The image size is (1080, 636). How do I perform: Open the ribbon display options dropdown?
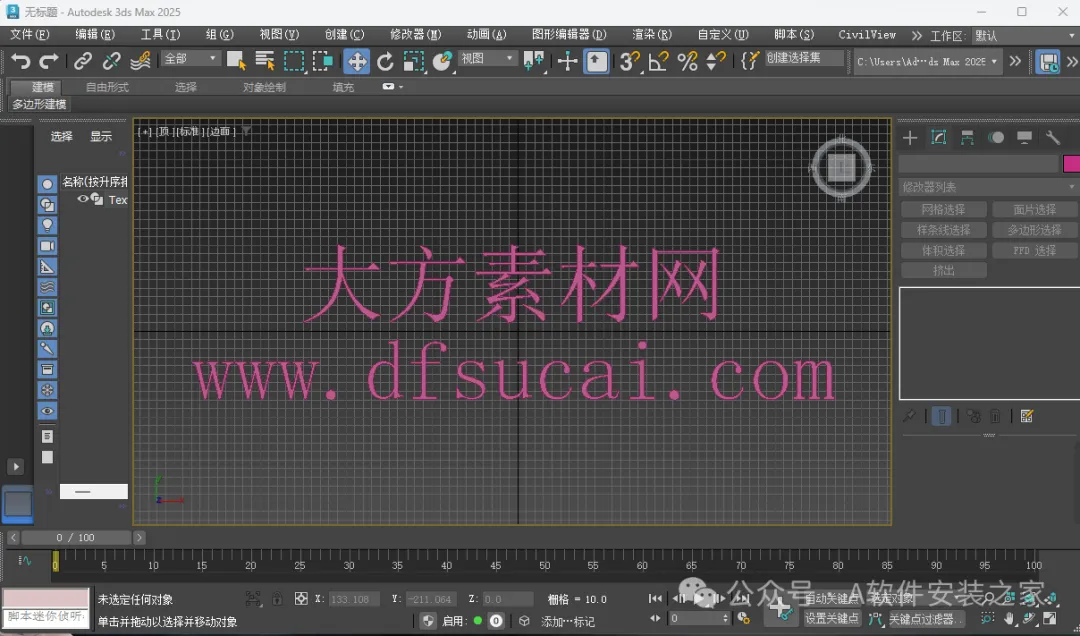[393, 87]
